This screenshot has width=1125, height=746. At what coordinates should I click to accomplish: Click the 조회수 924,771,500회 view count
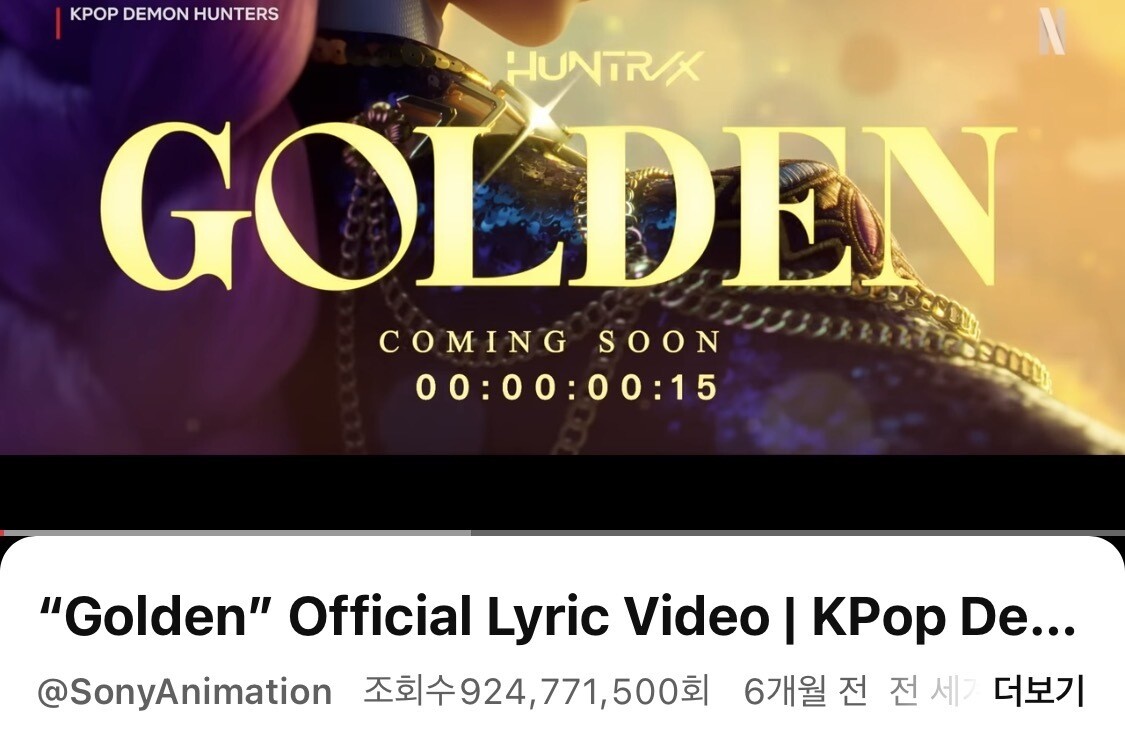[536, 691]
